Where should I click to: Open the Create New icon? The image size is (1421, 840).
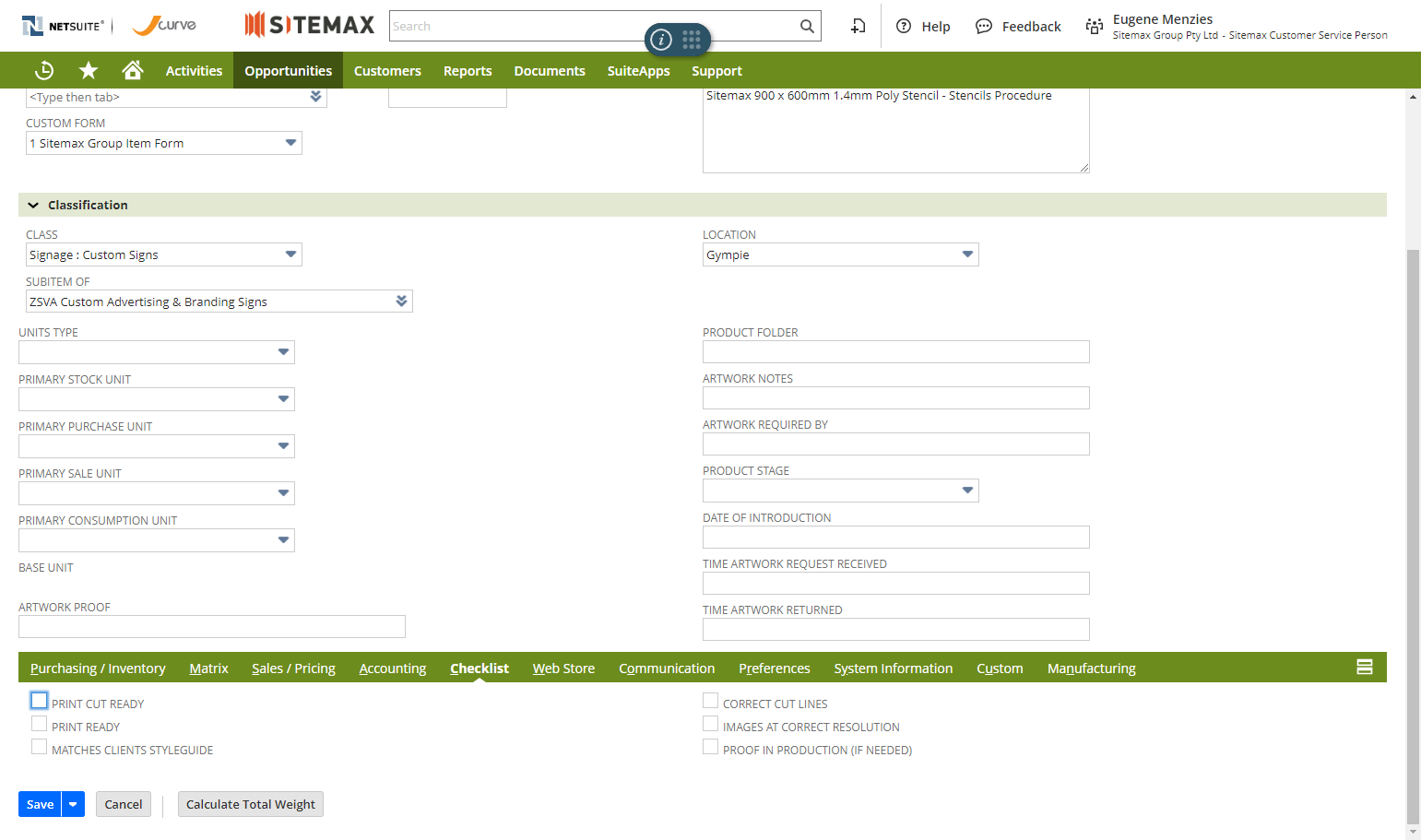tap(858, 26)
